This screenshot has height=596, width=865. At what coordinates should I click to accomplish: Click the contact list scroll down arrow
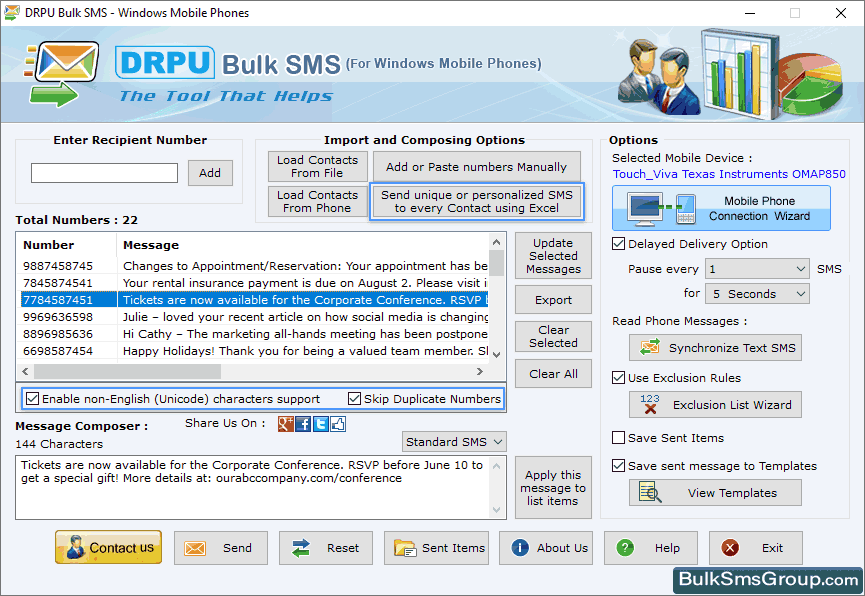[496, 354]
